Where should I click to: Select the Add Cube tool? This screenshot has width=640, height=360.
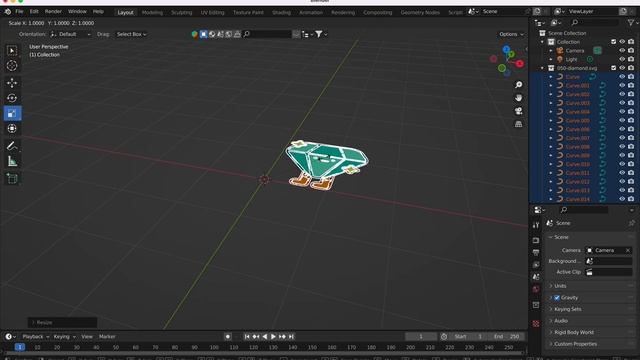click(x=12, y=179)
